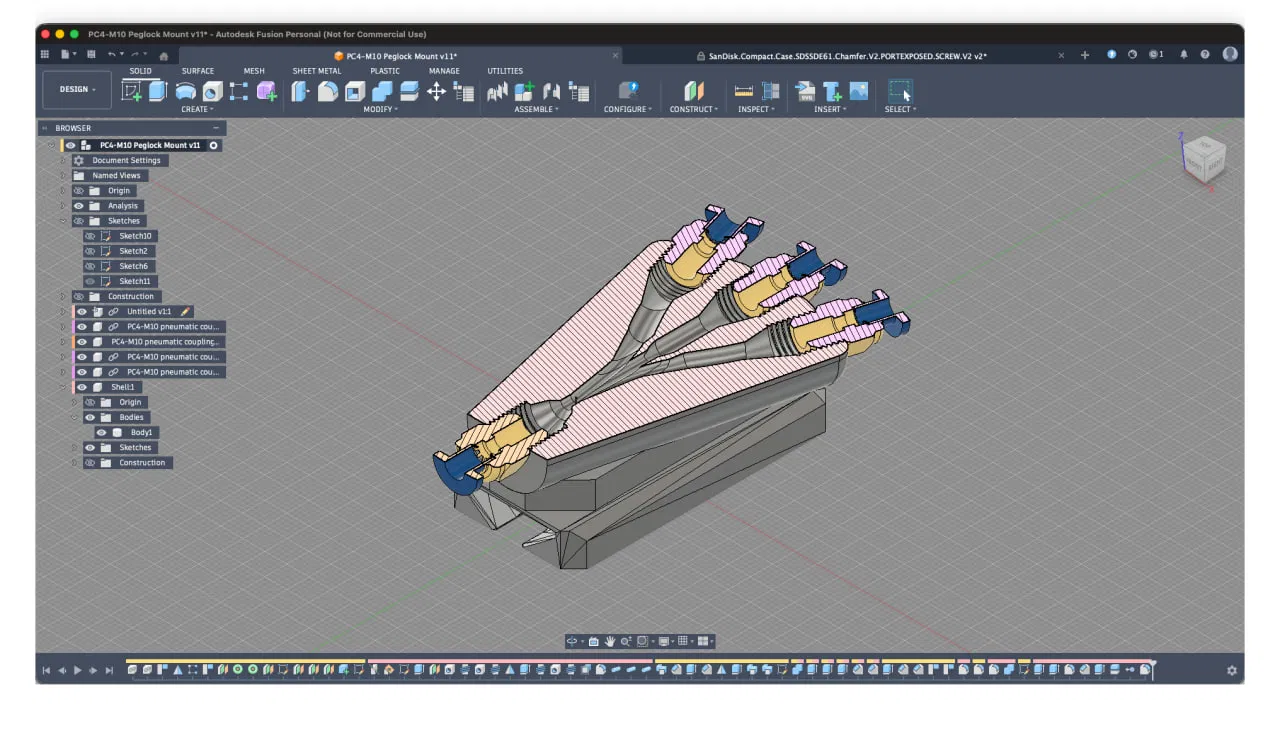
Task: Click the Create Form purple icon
Action: pyautogui.click(x=266, y=91)
